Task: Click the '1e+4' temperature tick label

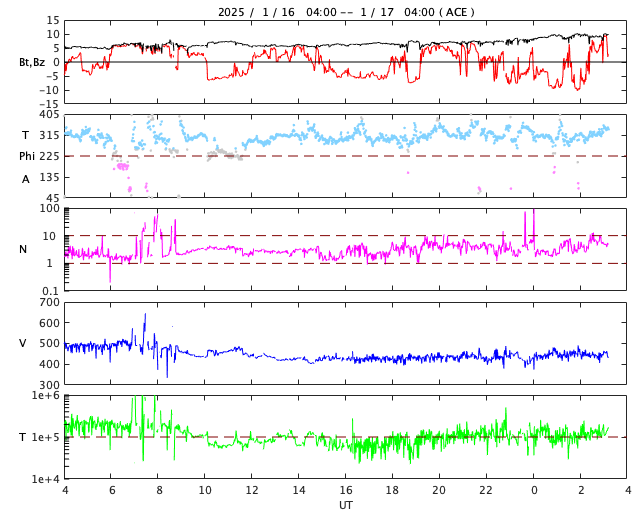Action: 46,479
